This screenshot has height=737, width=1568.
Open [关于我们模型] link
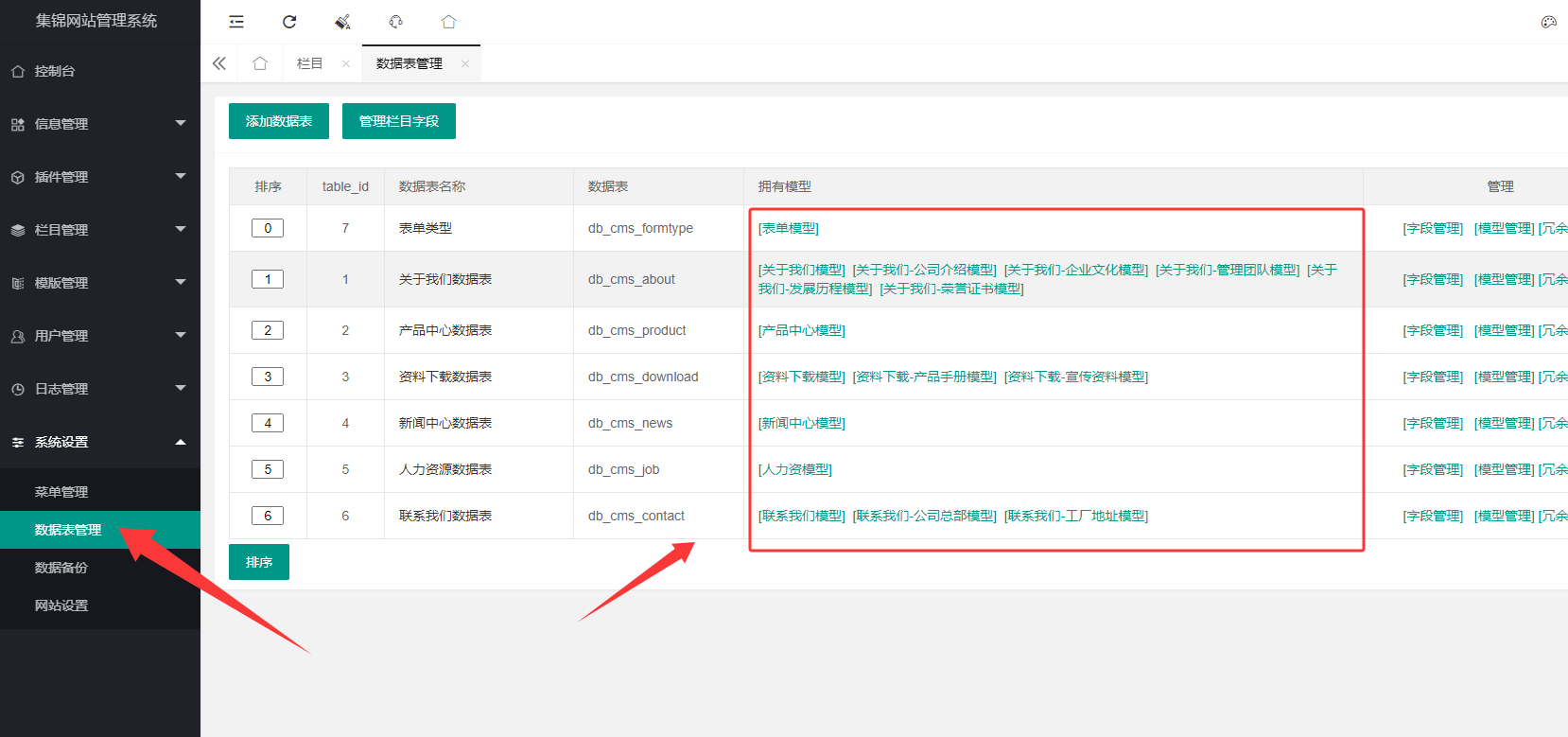point(802,270)
